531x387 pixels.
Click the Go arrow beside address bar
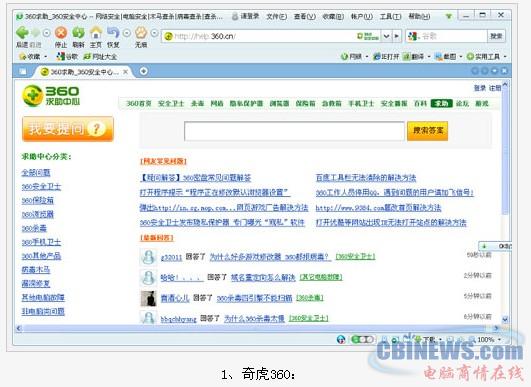pyautogui.click(x=396, y=36)
